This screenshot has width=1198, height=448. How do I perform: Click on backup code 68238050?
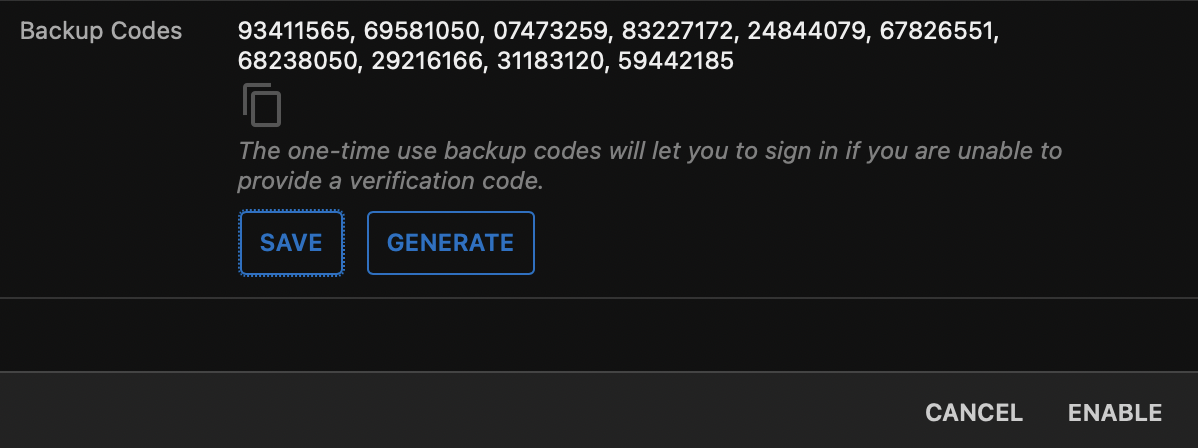coord(297,61)
